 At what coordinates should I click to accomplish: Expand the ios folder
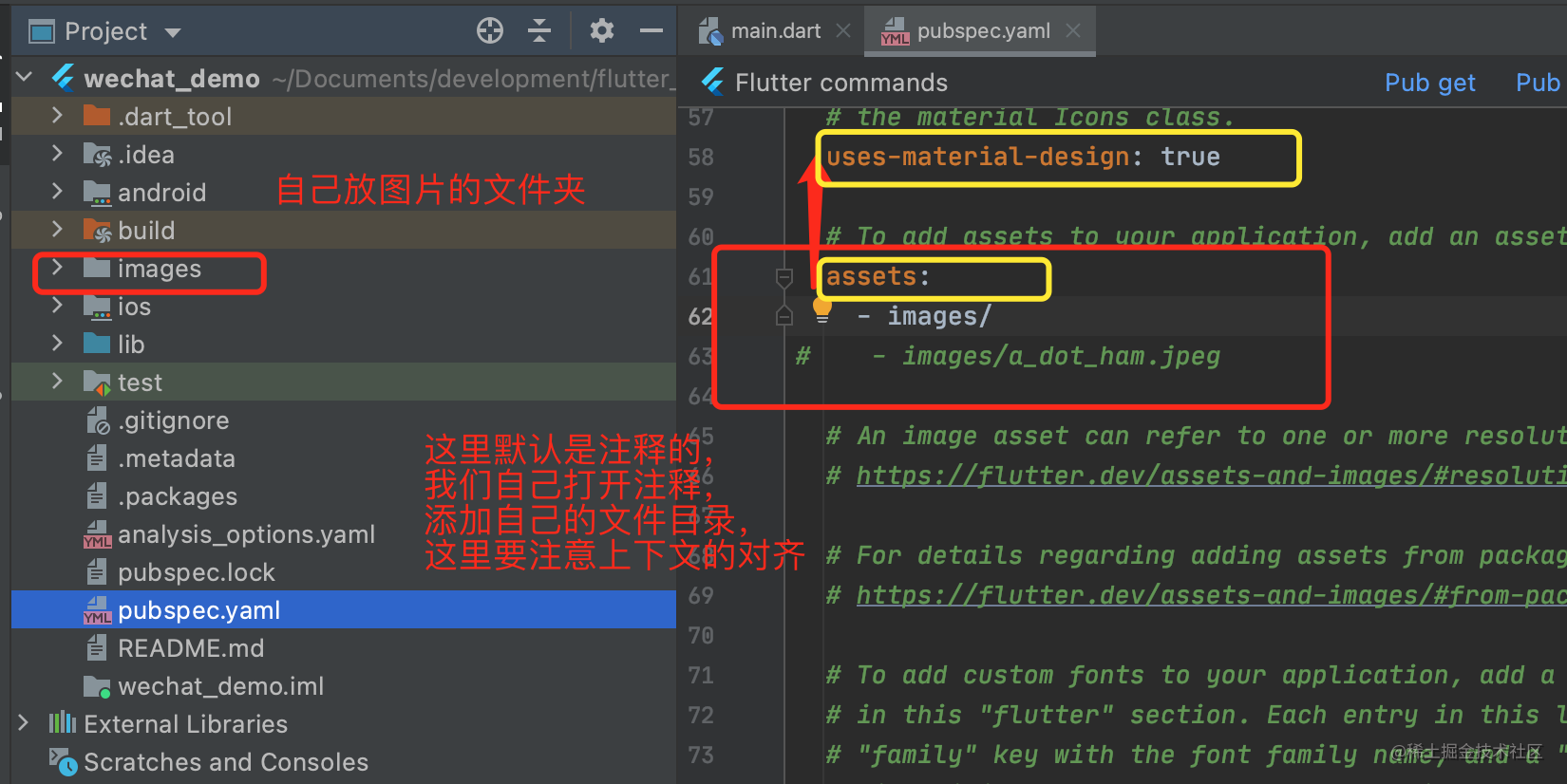click(57, 305)
